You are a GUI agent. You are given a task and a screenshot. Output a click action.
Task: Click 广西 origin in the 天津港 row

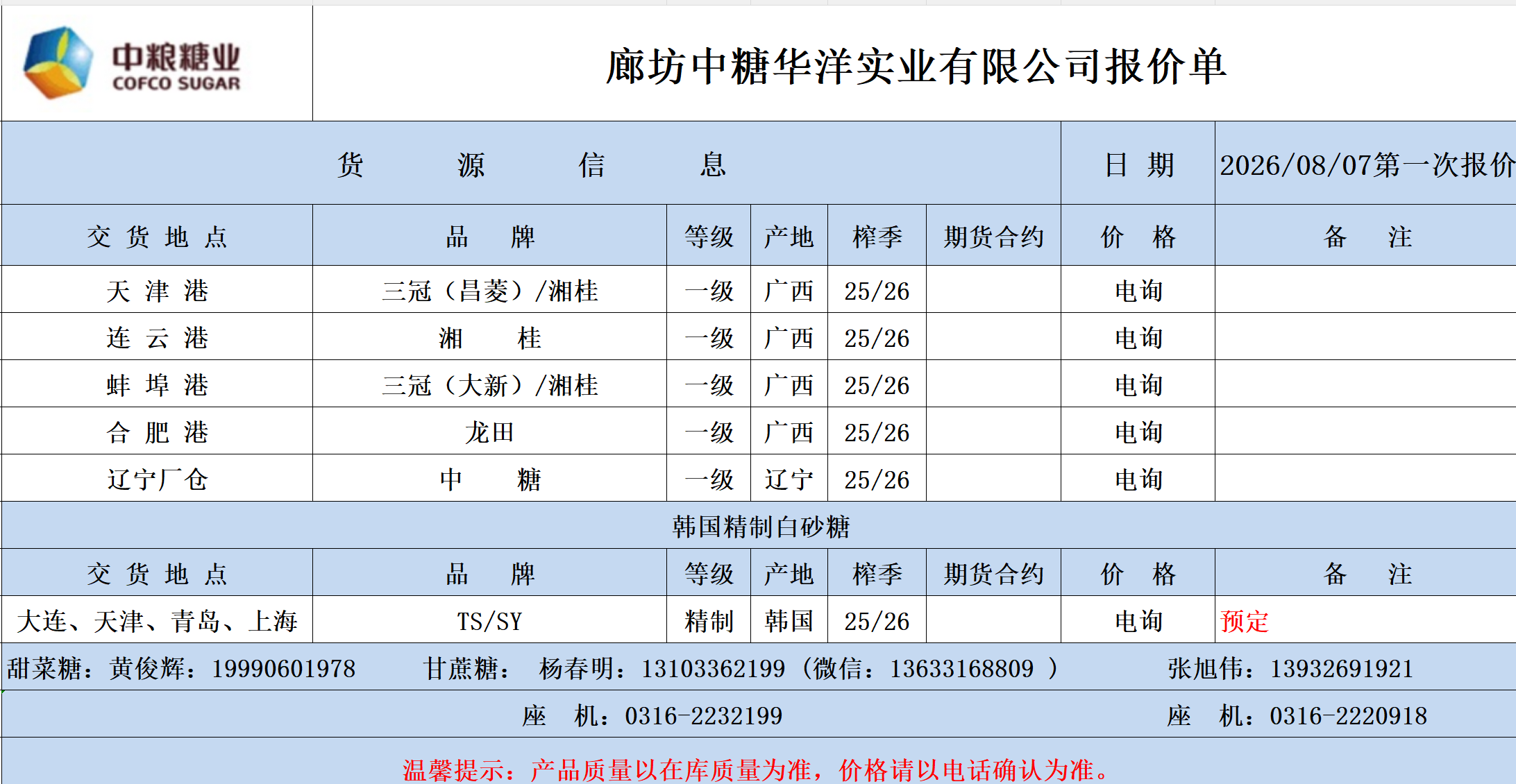[789, 290]
